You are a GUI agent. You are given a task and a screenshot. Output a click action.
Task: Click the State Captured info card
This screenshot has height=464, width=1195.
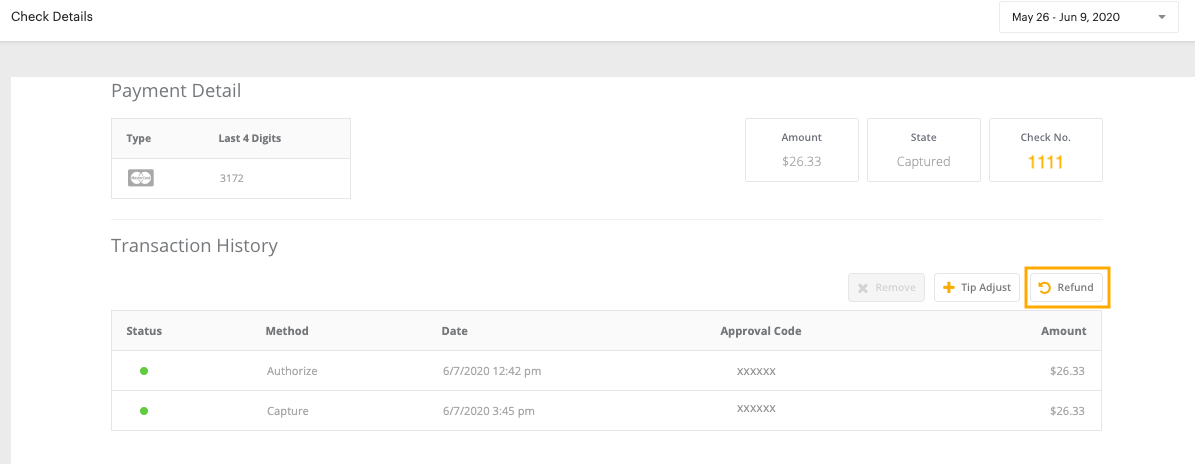924,149
